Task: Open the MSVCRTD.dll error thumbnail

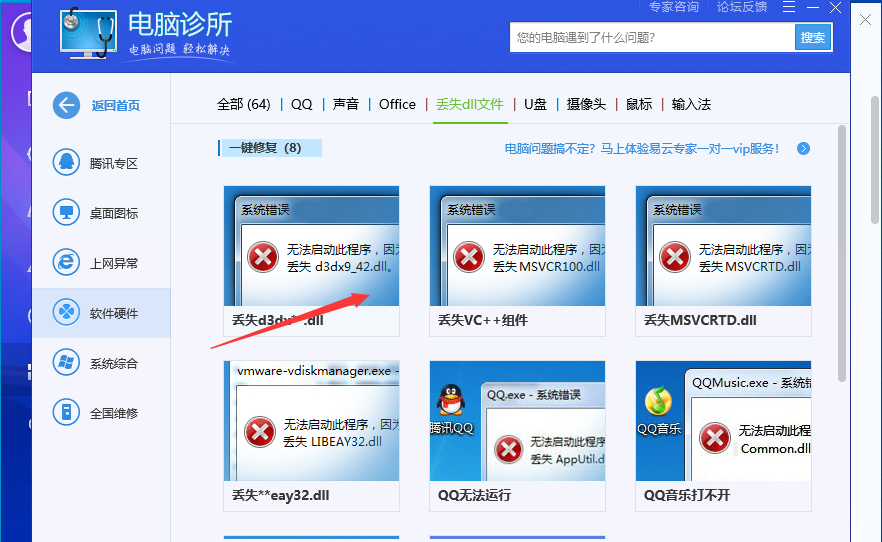Action: (x=723, y=246)
